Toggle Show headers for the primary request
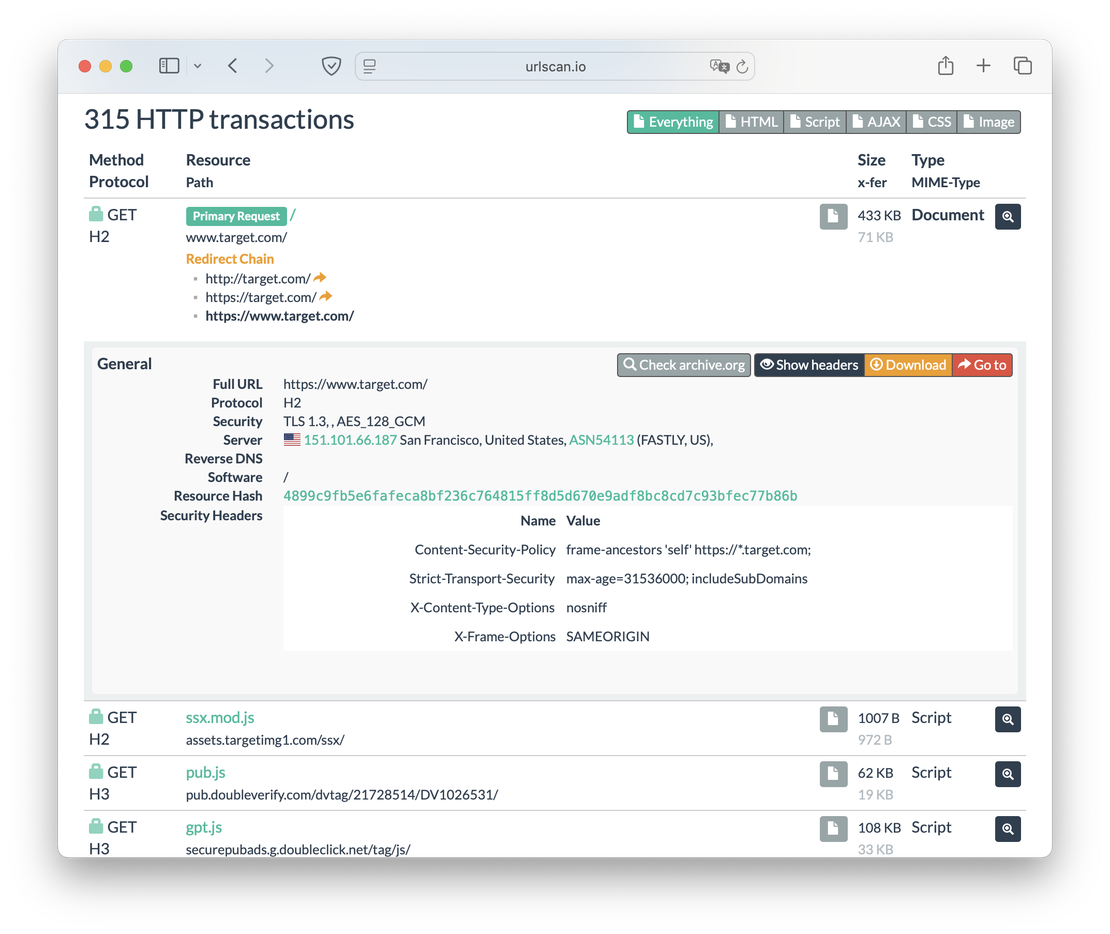The width and height of the screenshot is (1110, 934). (808, 365)
